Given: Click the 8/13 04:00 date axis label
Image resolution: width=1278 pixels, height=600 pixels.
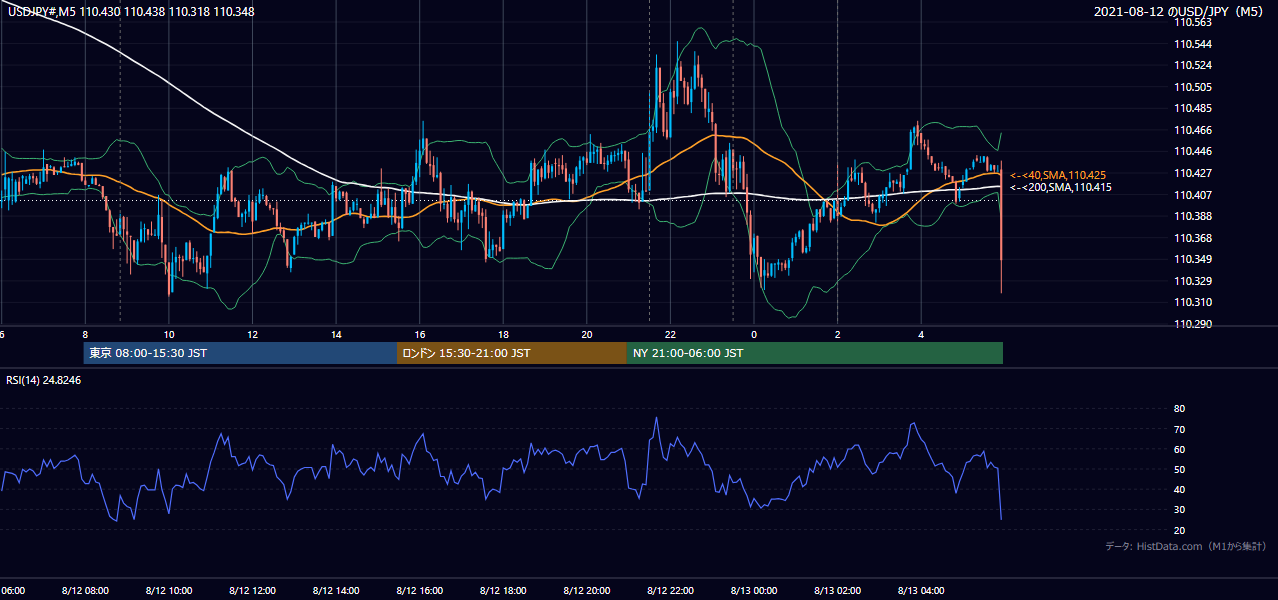Looking at the screenshot, I should coord(921,591).
